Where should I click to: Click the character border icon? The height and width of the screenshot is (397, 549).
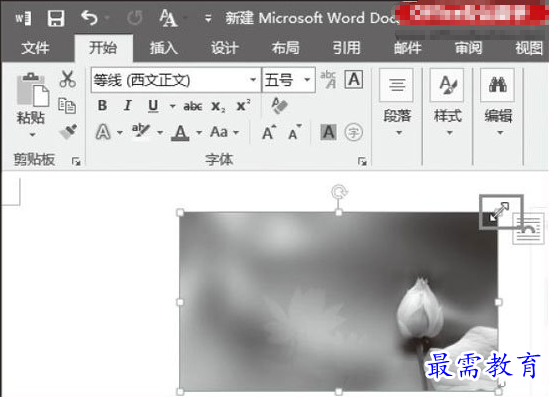[x=354, y=79]
